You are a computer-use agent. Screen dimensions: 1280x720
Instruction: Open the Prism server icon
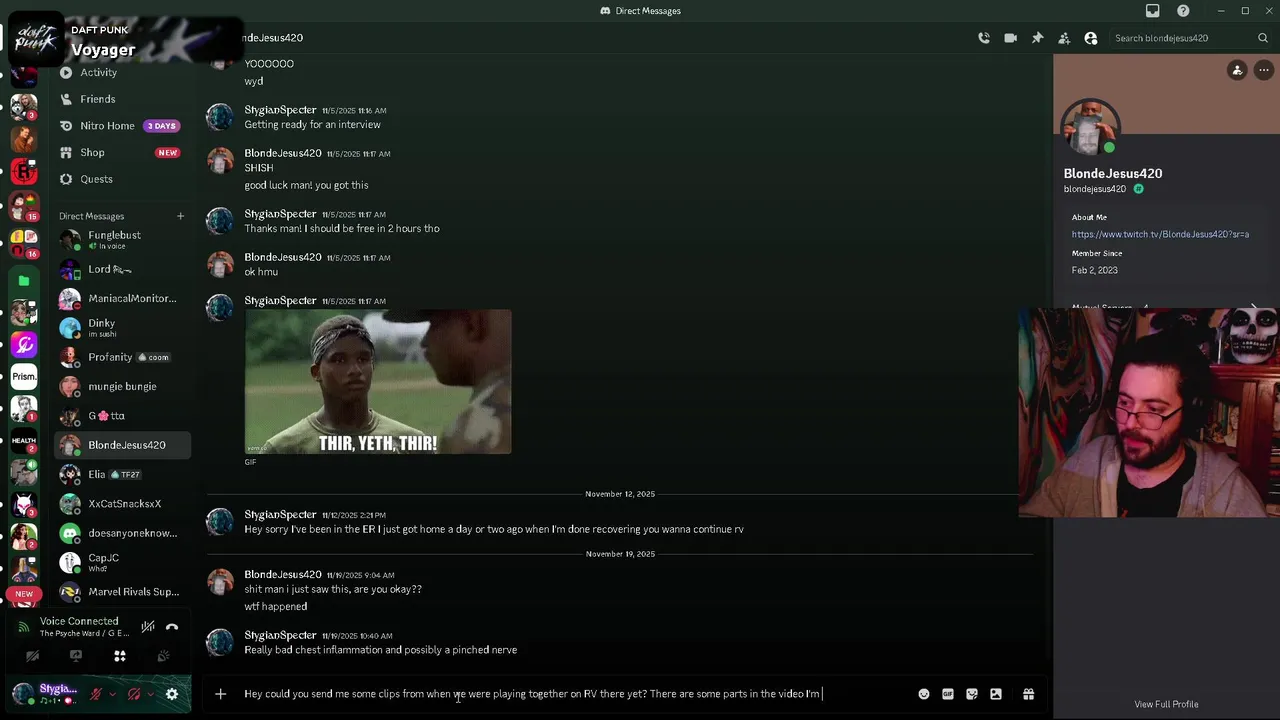pos(24,377)
